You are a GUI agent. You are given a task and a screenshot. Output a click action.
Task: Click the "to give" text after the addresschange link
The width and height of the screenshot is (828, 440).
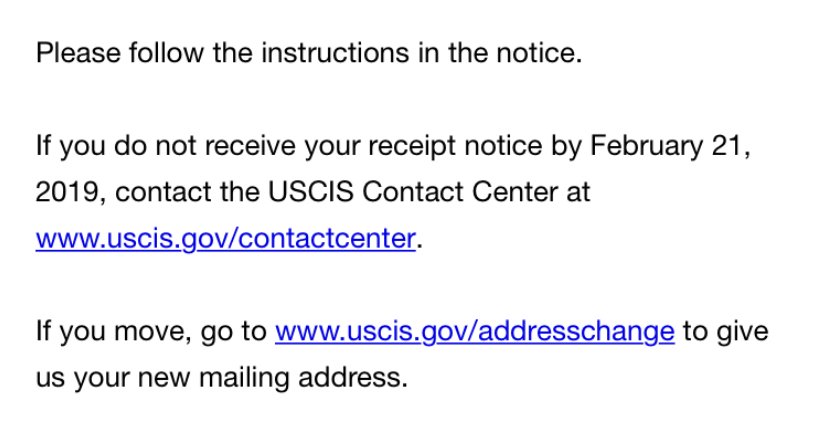pos(725,331)
